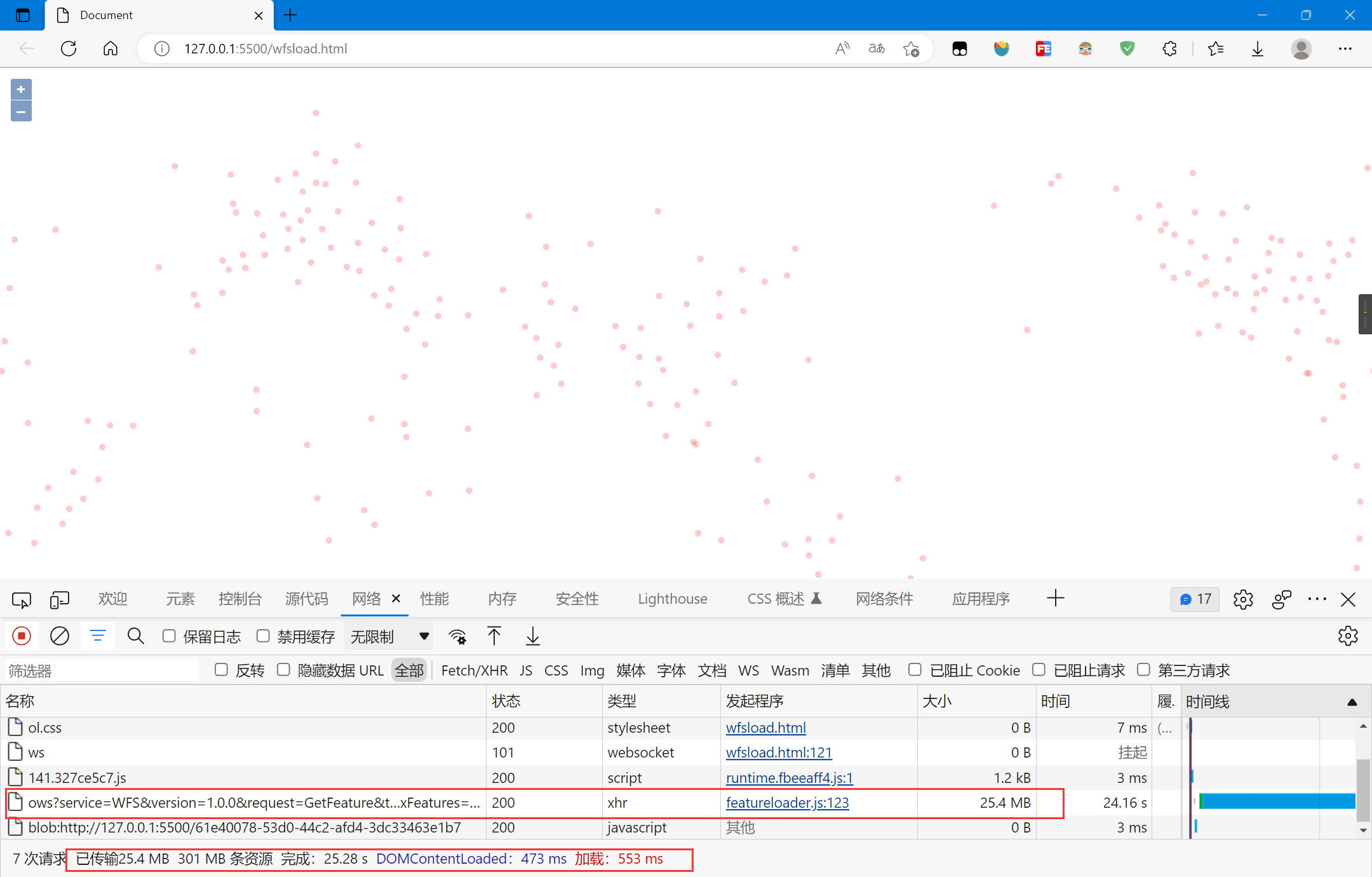Switch to the 元素 tab
The image size is (1372, 877).
coord(180,599)
